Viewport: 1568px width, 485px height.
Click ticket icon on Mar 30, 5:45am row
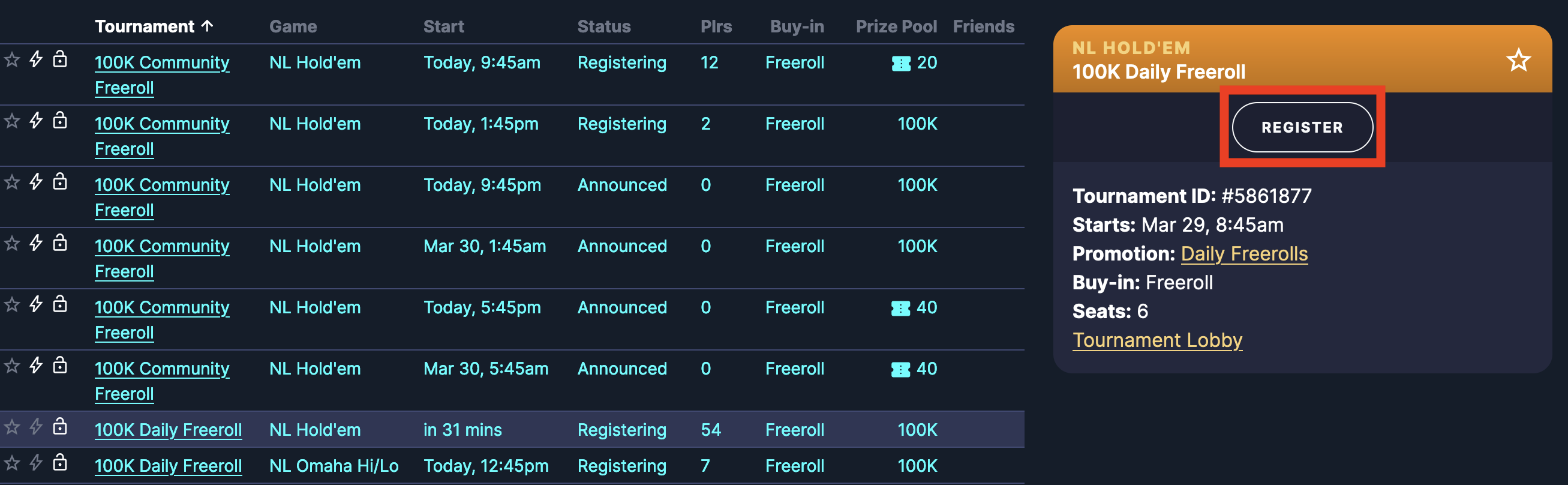point(901,370)
